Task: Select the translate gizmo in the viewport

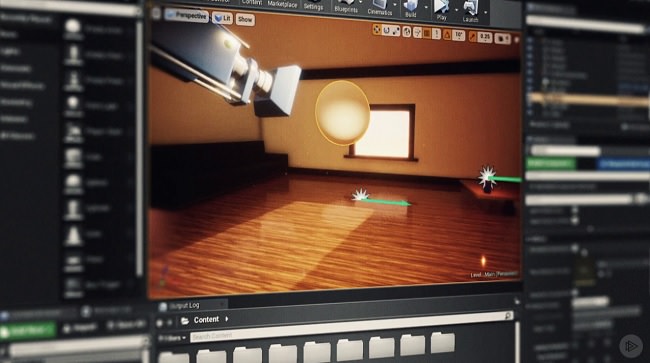Action: 377,29
